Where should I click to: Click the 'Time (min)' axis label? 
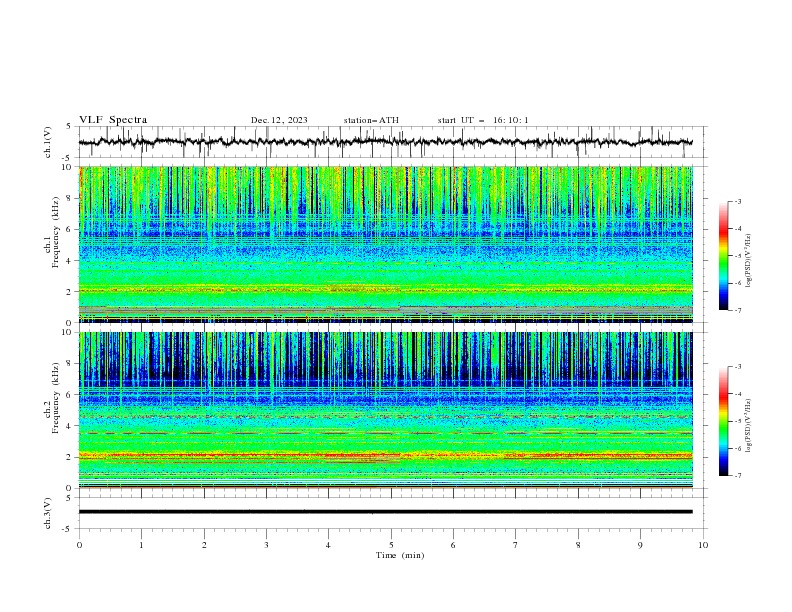point(400,555)
